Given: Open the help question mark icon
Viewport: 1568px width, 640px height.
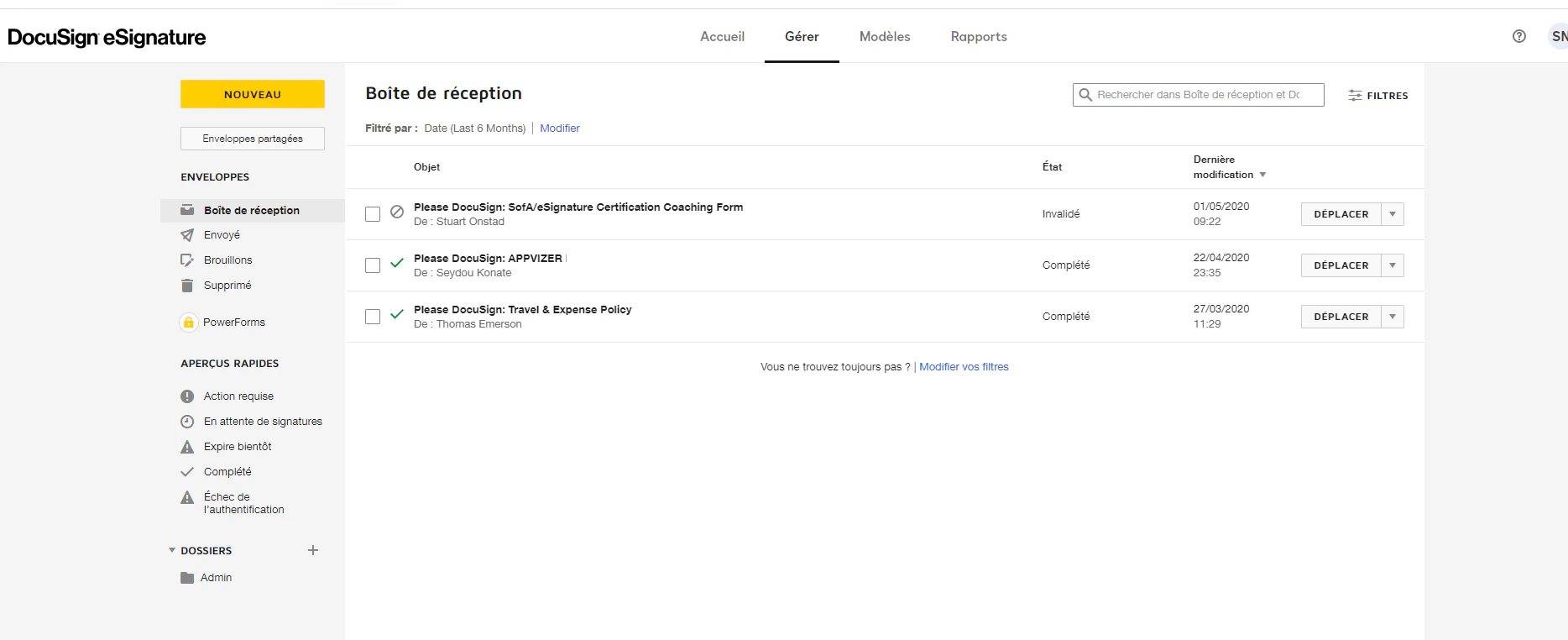Looking at the screenshot, I should pyautogui.click(x=1519, y=36).
